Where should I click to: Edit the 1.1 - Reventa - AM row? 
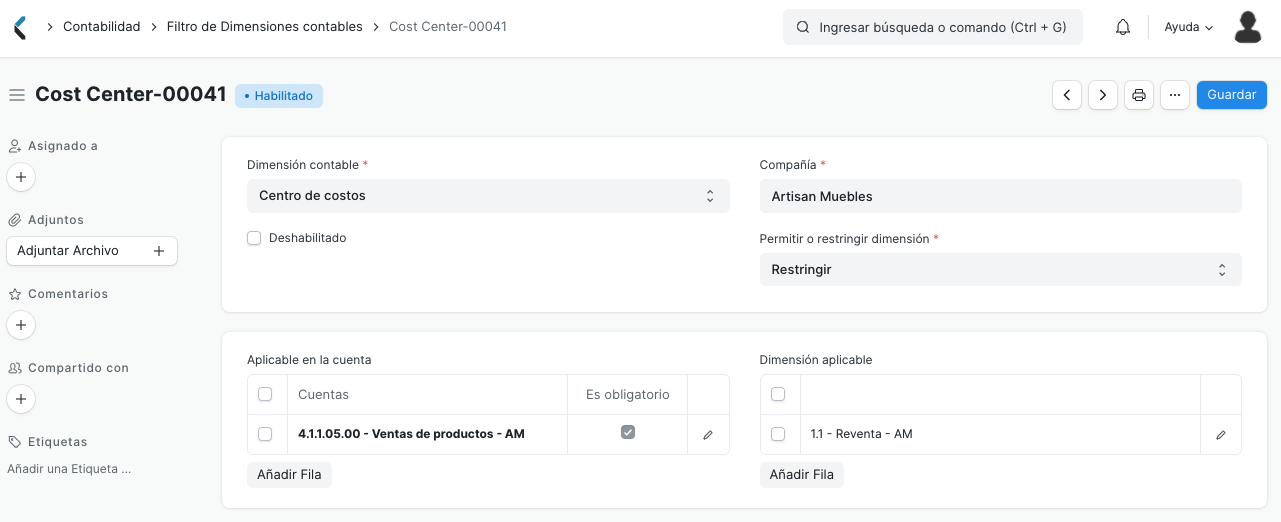1221,435
